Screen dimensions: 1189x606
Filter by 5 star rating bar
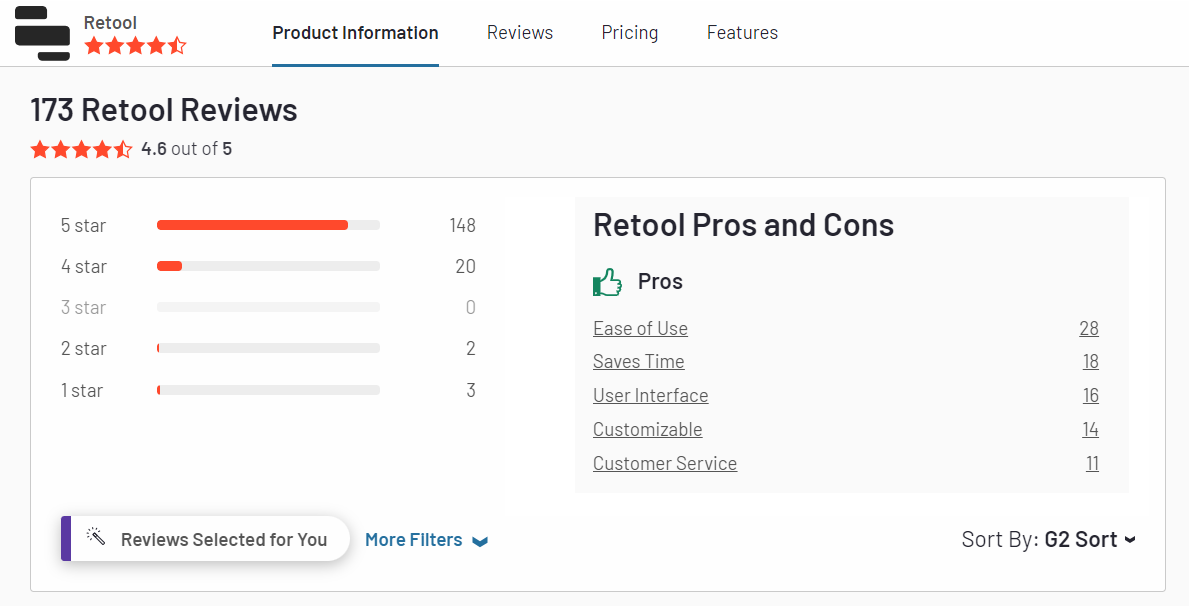(x=268, y=226)
